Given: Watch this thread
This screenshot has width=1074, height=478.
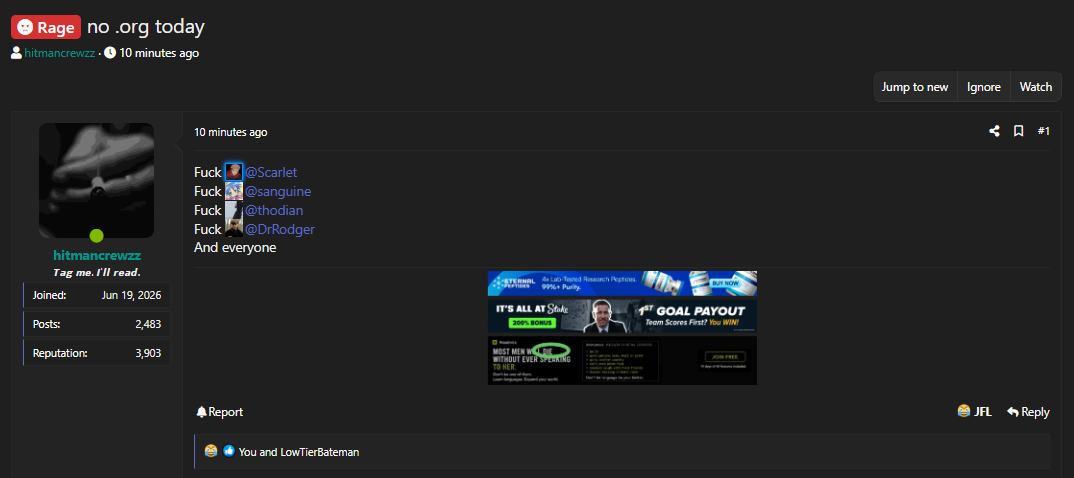Looking at the screenshot, I should point(1036,87).
